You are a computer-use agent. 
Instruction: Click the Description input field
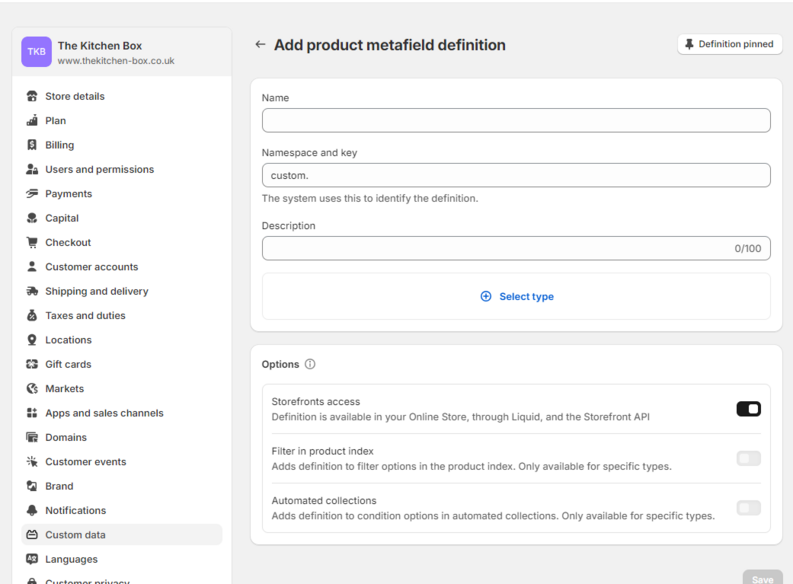click(516, 248)
